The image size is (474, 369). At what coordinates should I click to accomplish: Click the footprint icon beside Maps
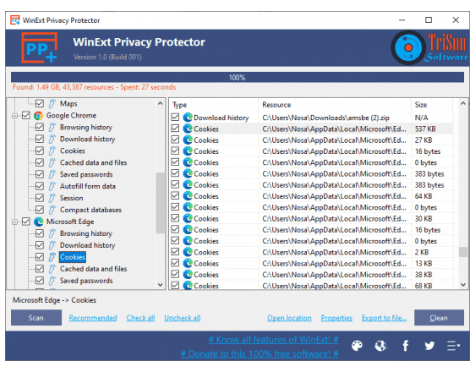[52, 104]
